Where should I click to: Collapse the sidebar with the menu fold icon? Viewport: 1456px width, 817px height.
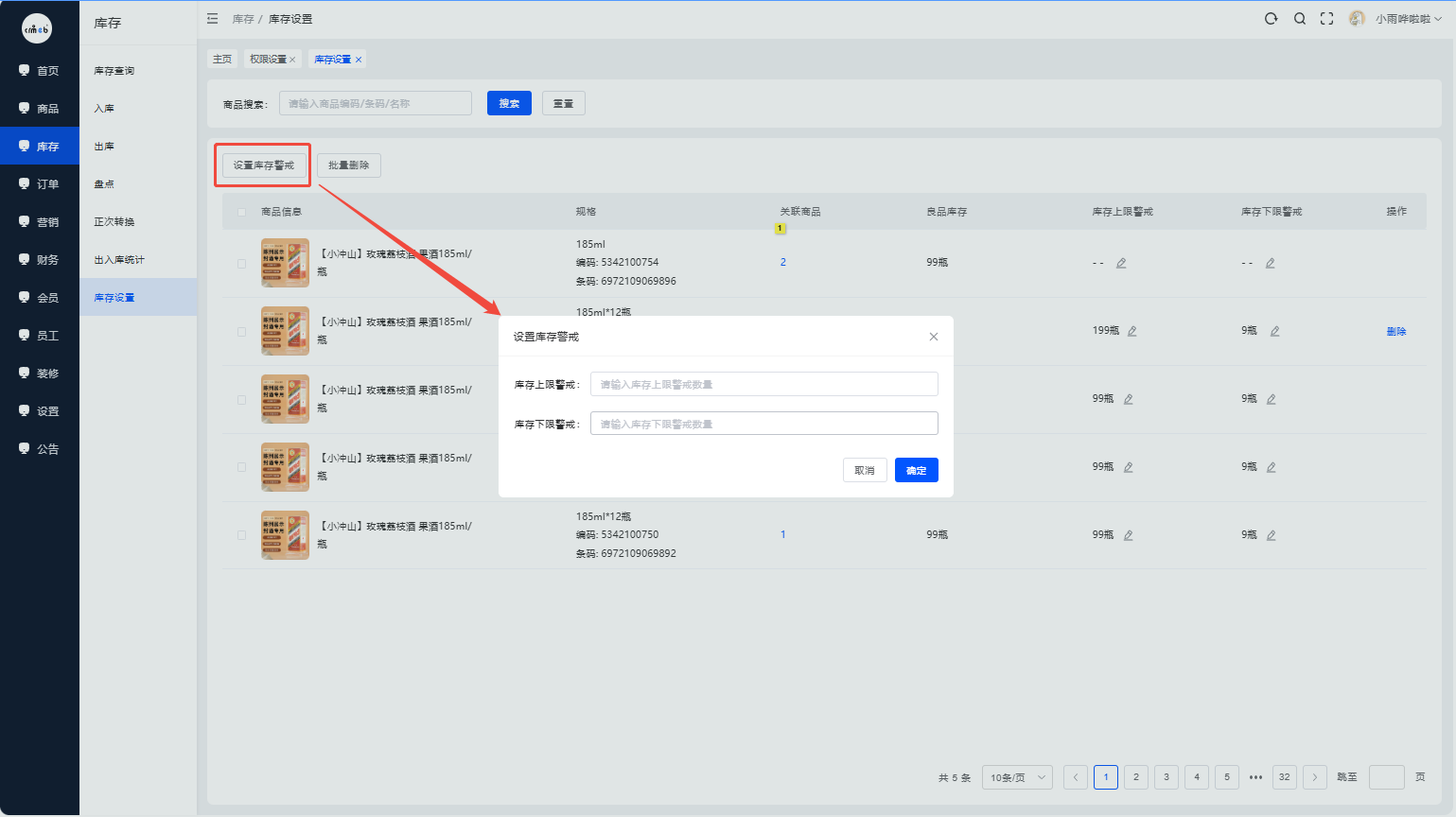(213, 19)
